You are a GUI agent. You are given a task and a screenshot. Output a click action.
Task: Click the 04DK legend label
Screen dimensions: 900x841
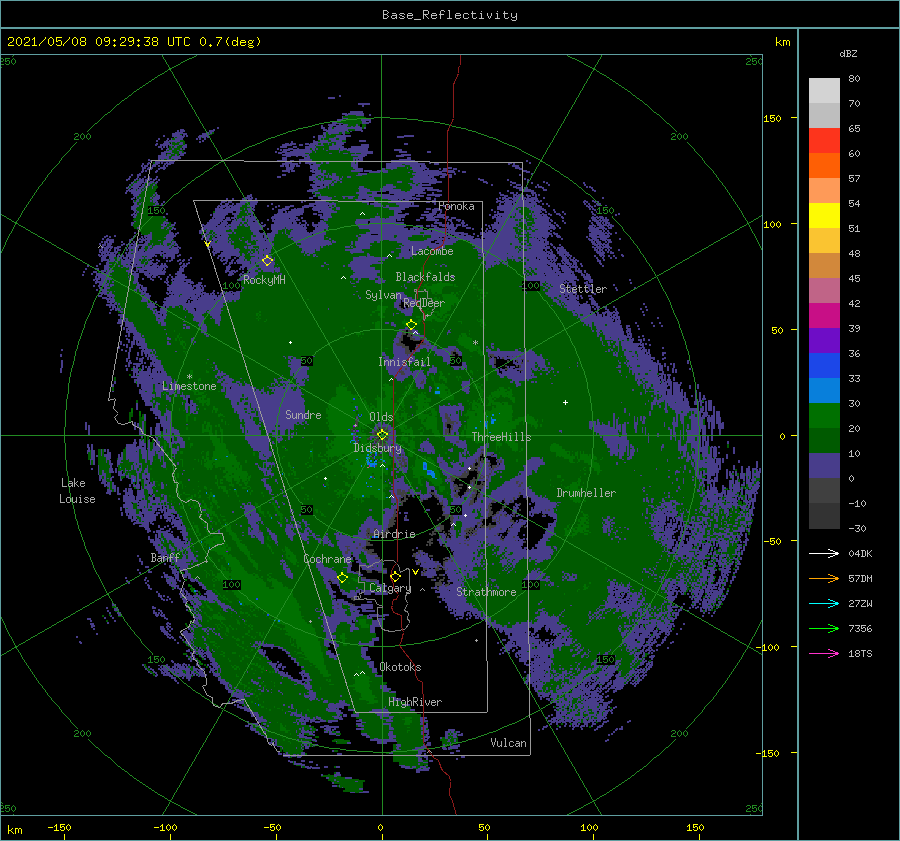[860, 553]
